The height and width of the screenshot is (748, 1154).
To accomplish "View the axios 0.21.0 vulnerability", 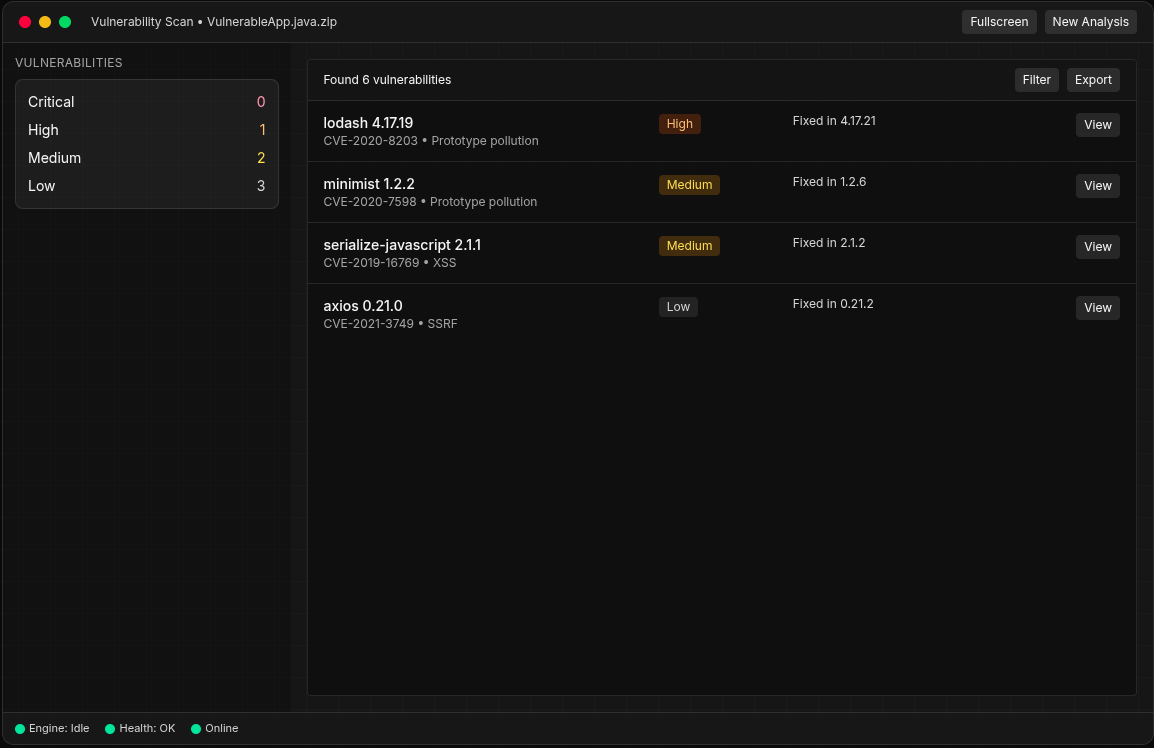I will 1097,308.
